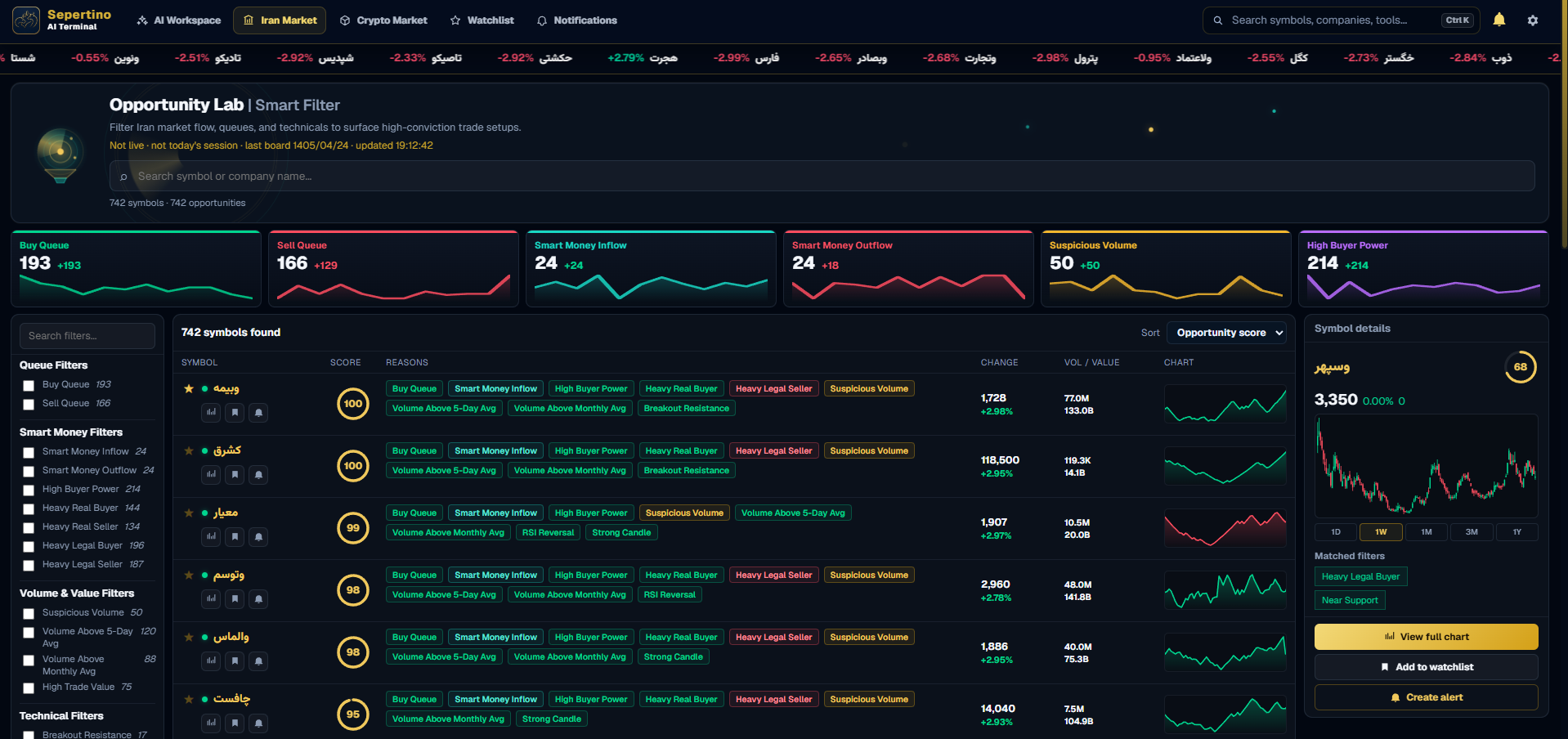
Task: Click the معیار mini chart thumbnail
Action: point(1225,528)
